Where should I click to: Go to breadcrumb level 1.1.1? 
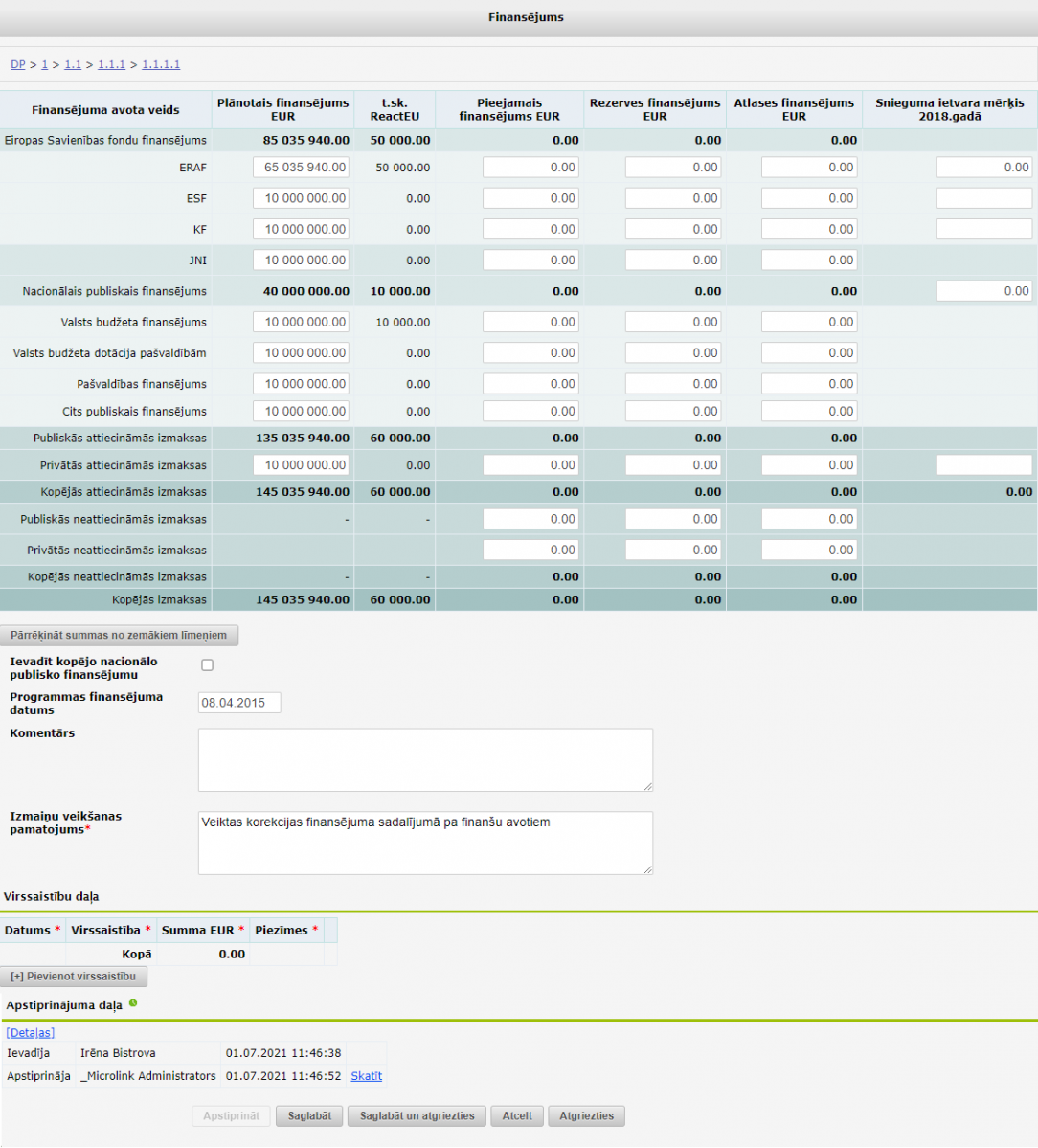(111, 64)
